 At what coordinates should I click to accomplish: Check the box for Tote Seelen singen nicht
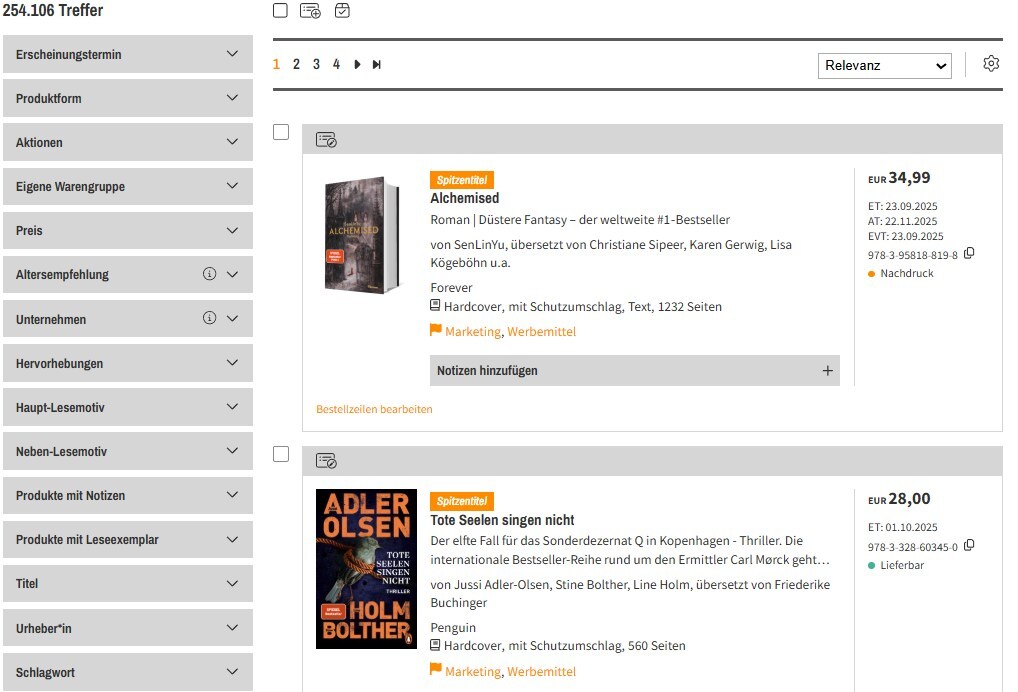point(281,454)
